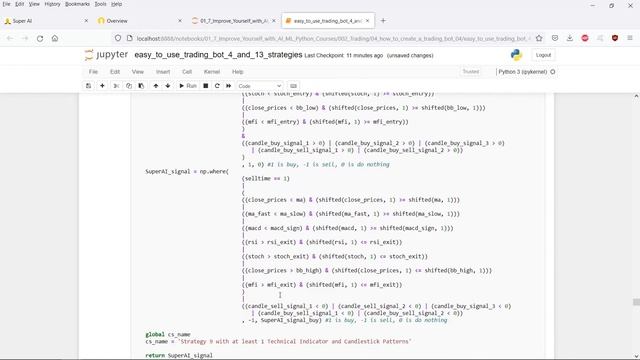The height and width of the screenshot is (360, 640).
Task: Click the 'global cs_name' code line
Action: (x=168, y=334)
